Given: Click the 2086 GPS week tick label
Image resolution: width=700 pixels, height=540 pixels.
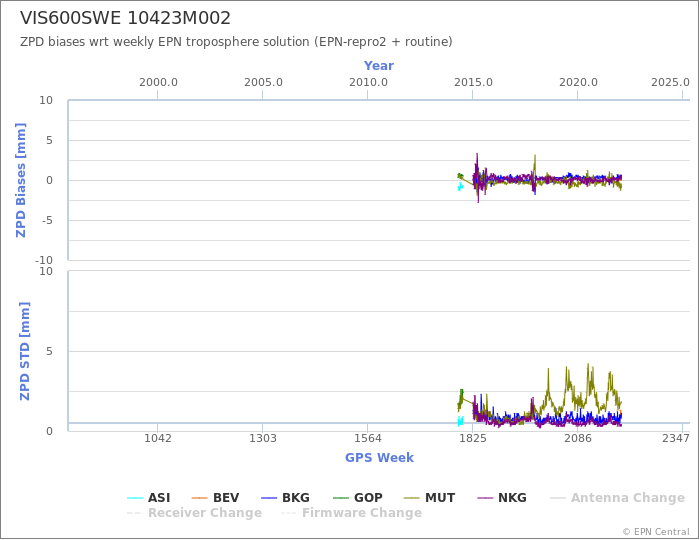Looking at the screenshot, I should [578, 438].
